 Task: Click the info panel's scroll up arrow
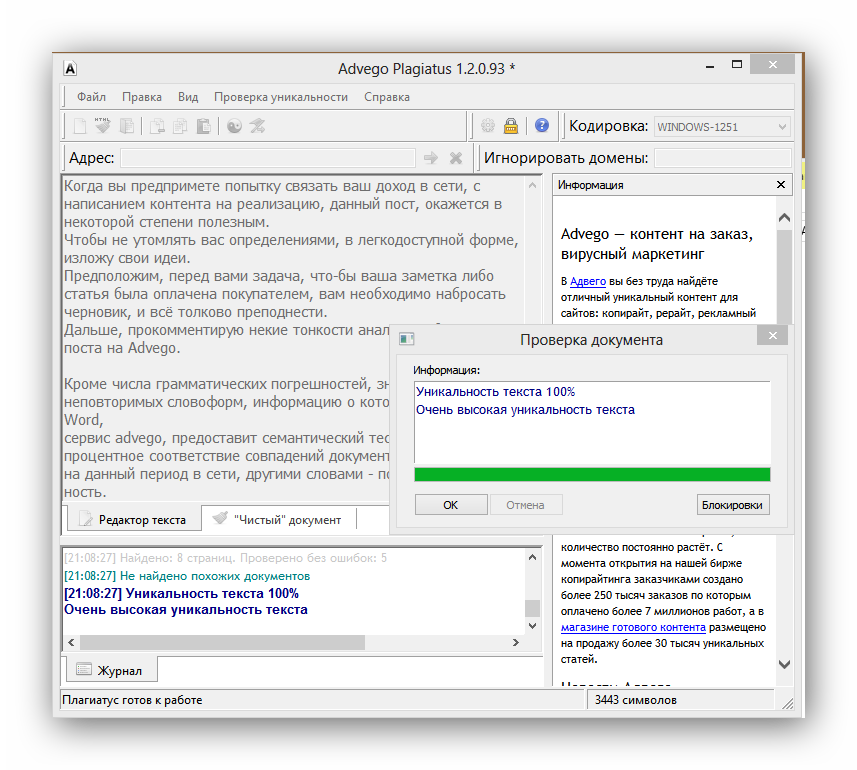point(784,218)
